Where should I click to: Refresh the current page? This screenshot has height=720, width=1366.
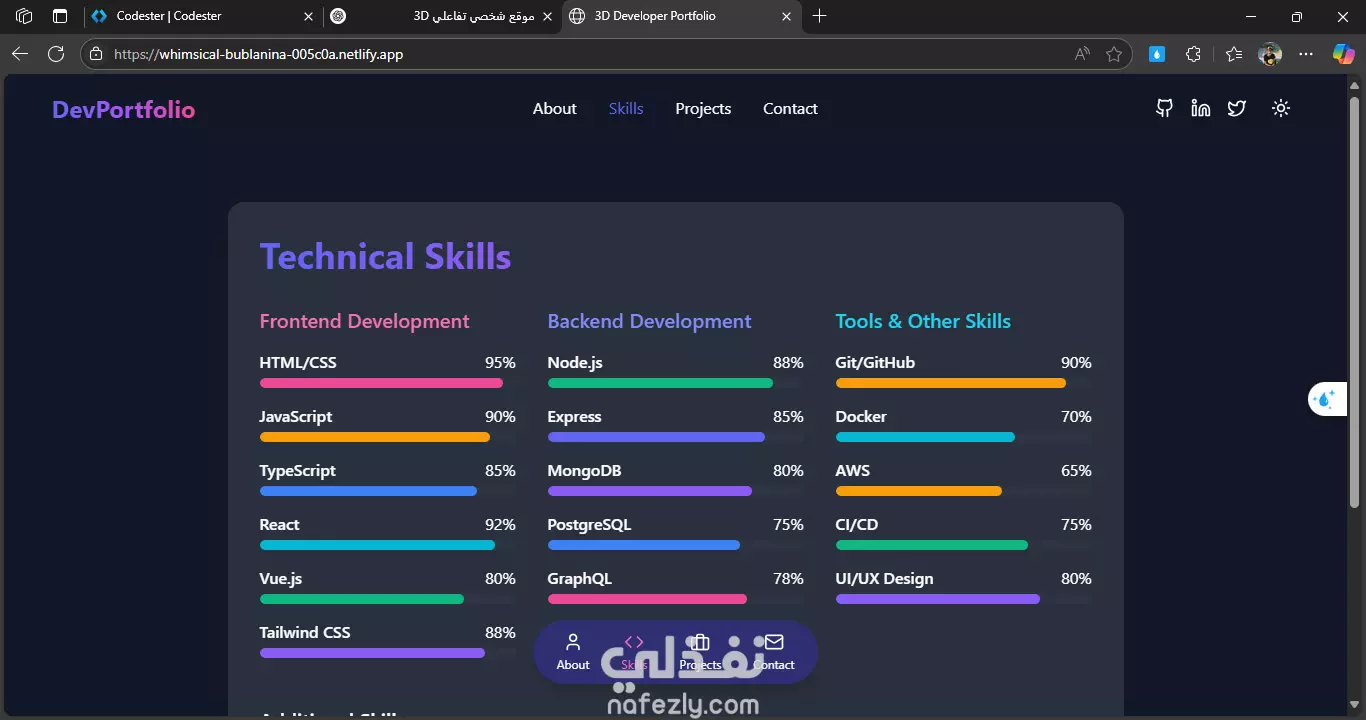[x=56, y=54]
